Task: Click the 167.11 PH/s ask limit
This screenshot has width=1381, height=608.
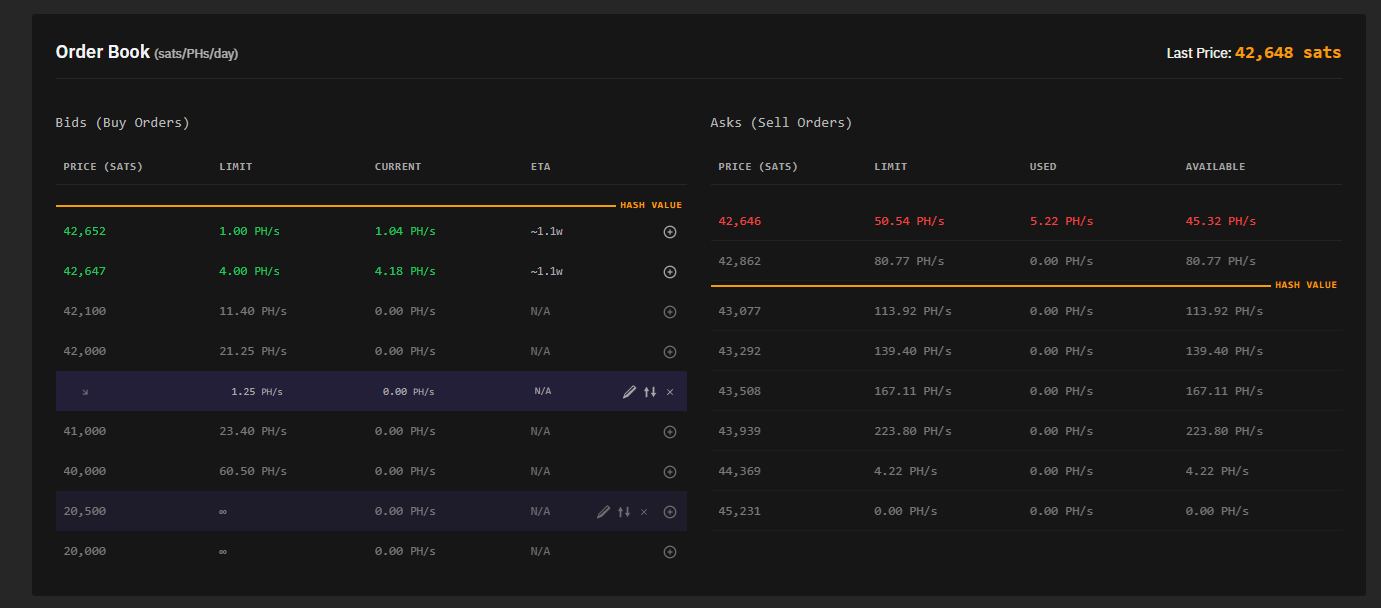Action: 912,391
